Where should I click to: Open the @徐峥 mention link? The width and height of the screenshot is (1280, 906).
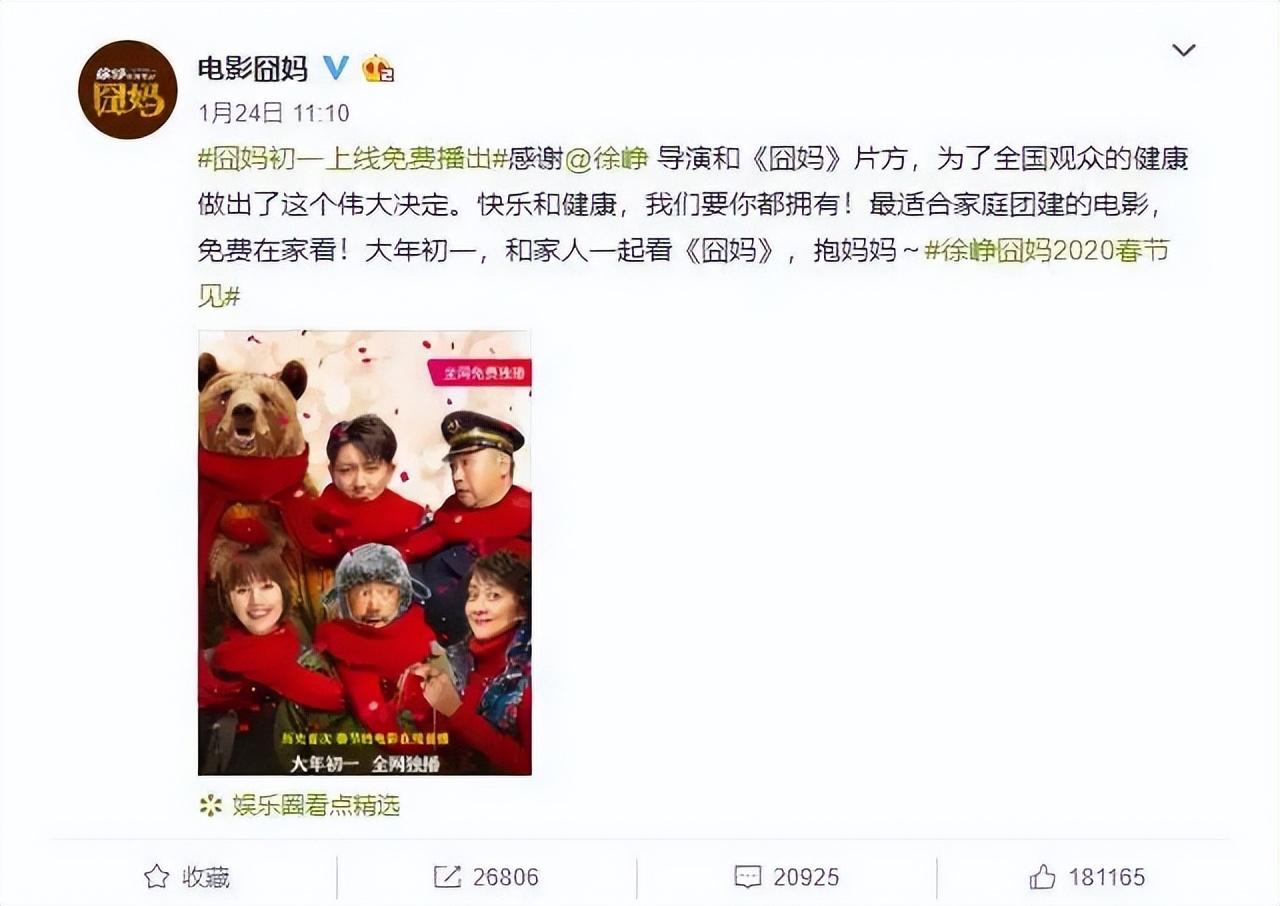[607, 158]
